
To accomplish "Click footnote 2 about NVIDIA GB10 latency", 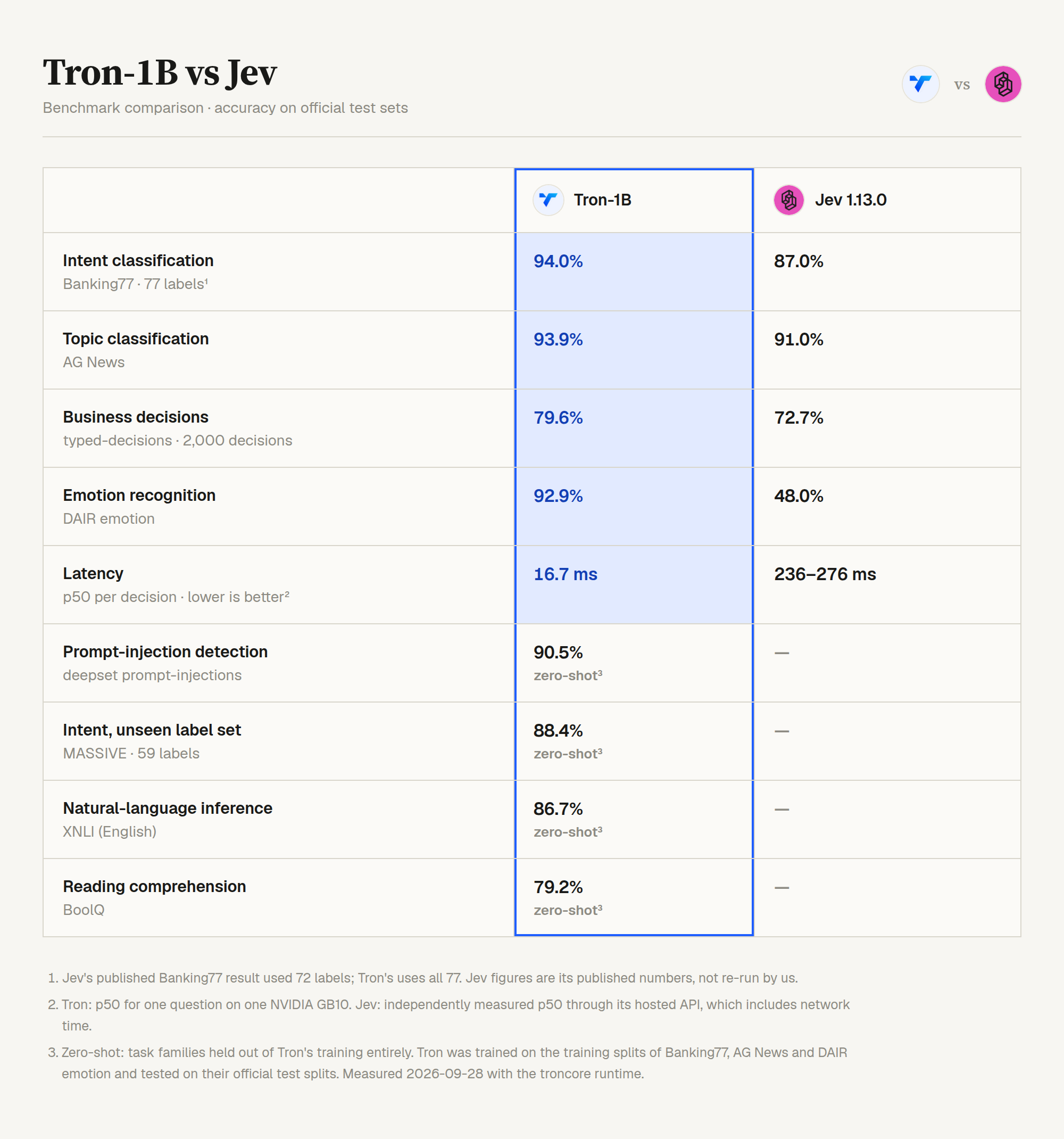I will coord(448,1015).
